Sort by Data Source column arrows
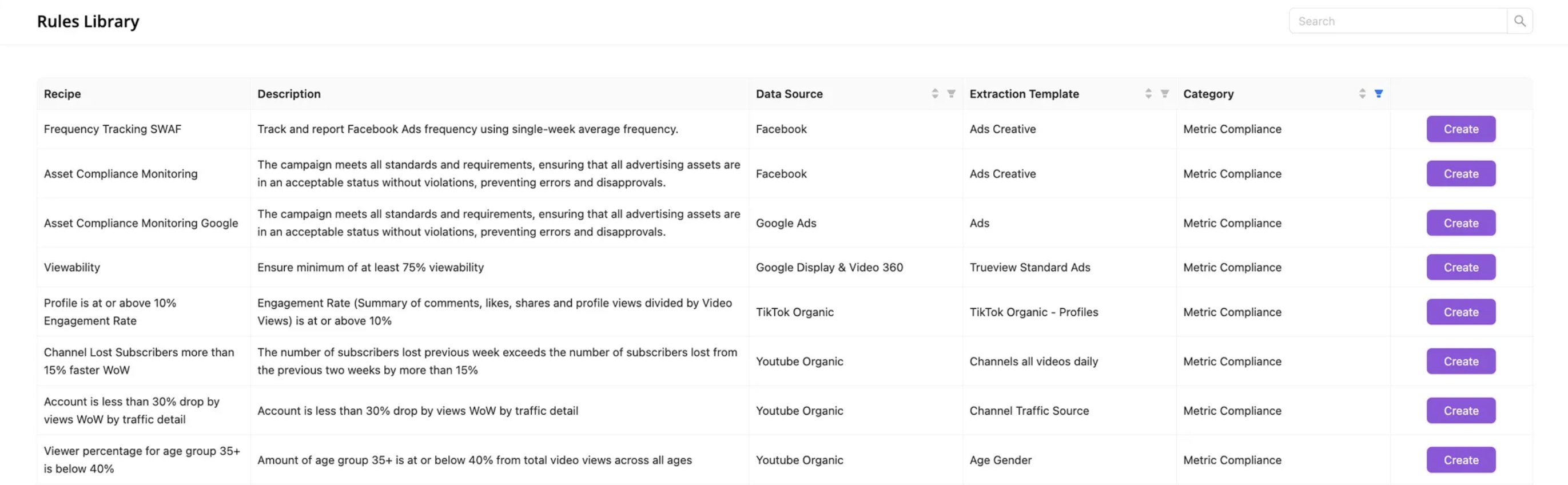This screenshot has height=485, width=1568. 935,94
